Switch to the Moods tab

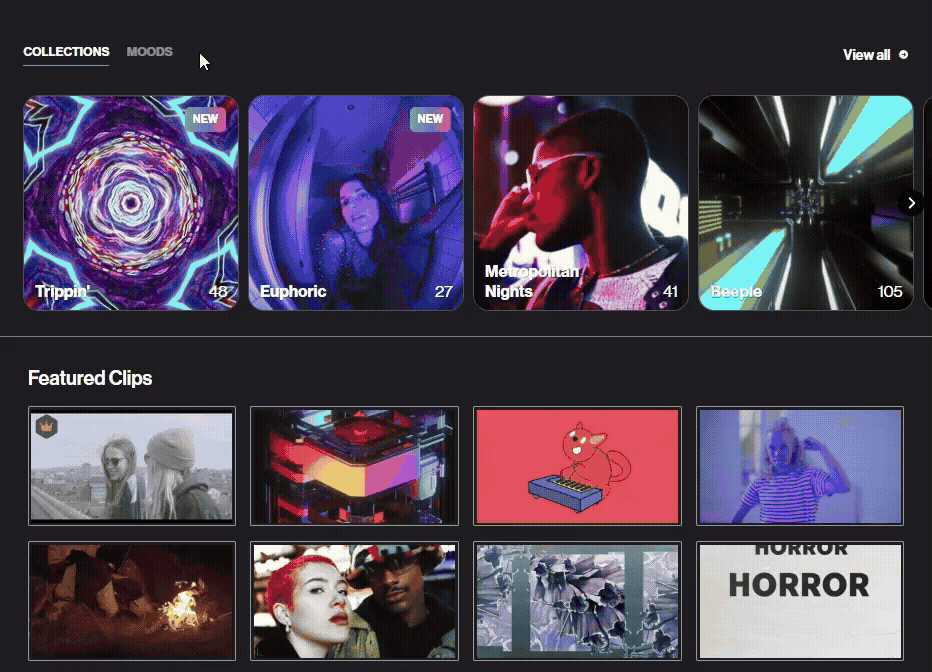click(x=149, y=51)
